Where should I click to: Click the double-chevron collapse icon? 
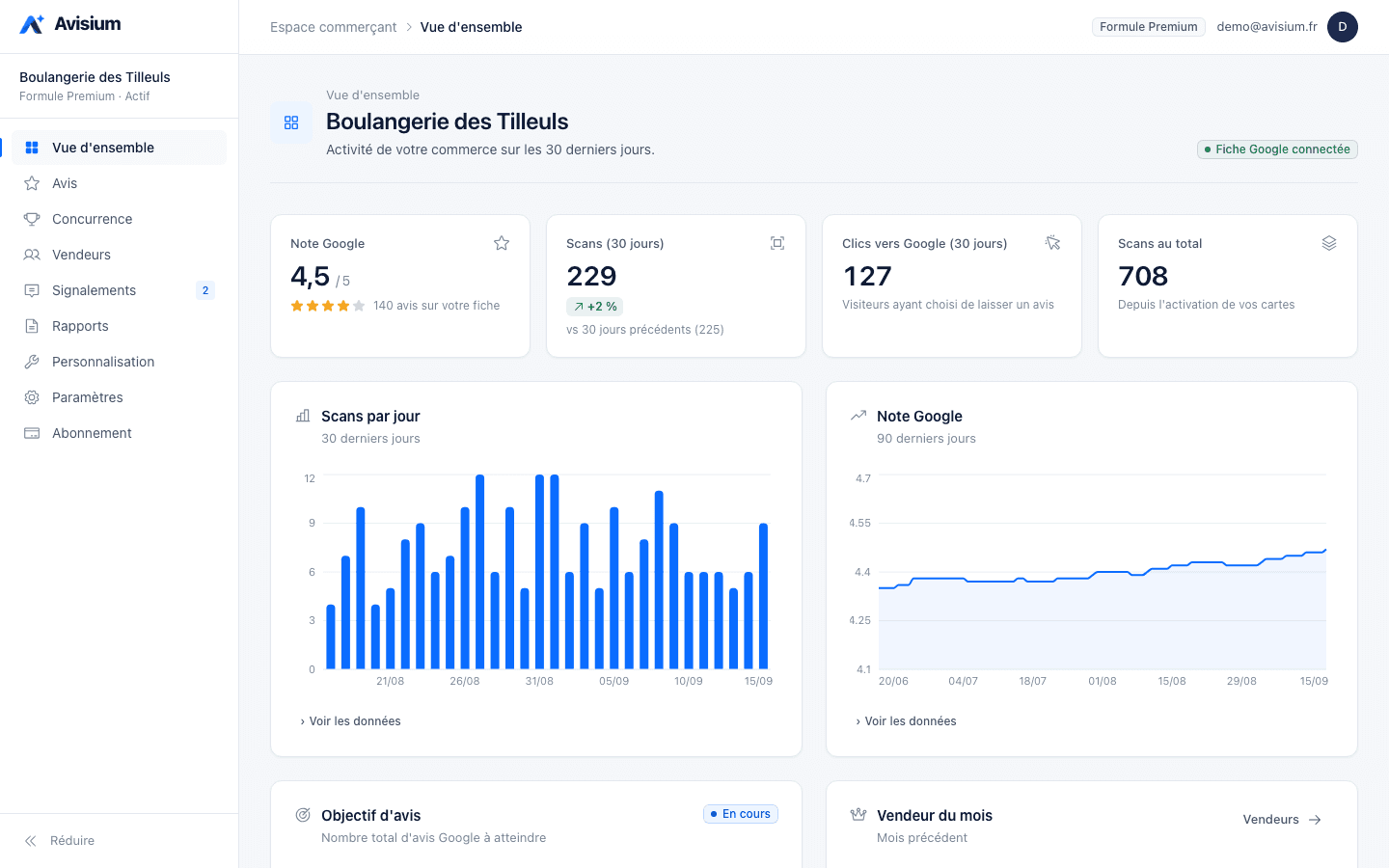point(31,841)
